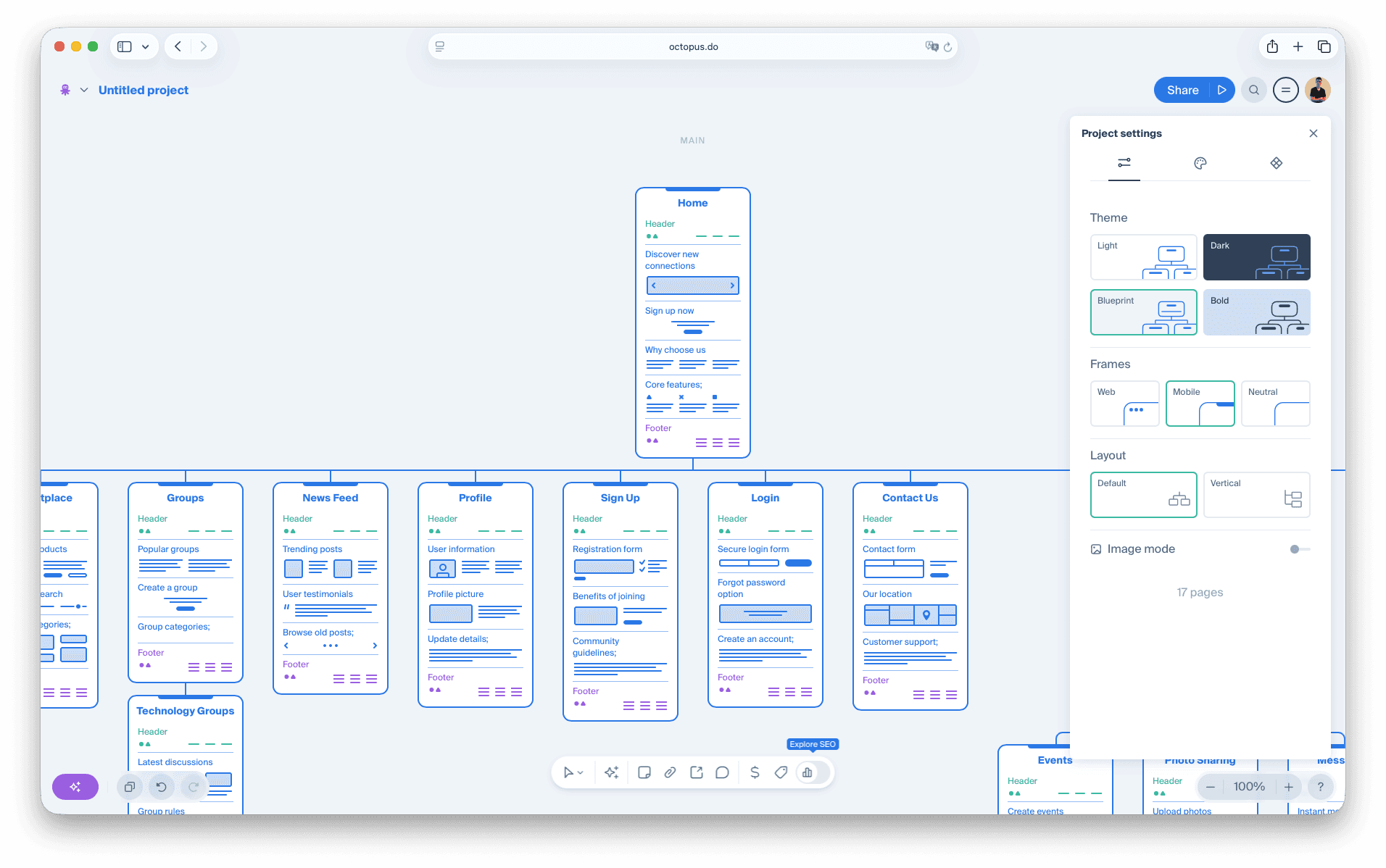The image size is (1386, 868).
Task: Select the Profile page title
Action: point(475,498)
